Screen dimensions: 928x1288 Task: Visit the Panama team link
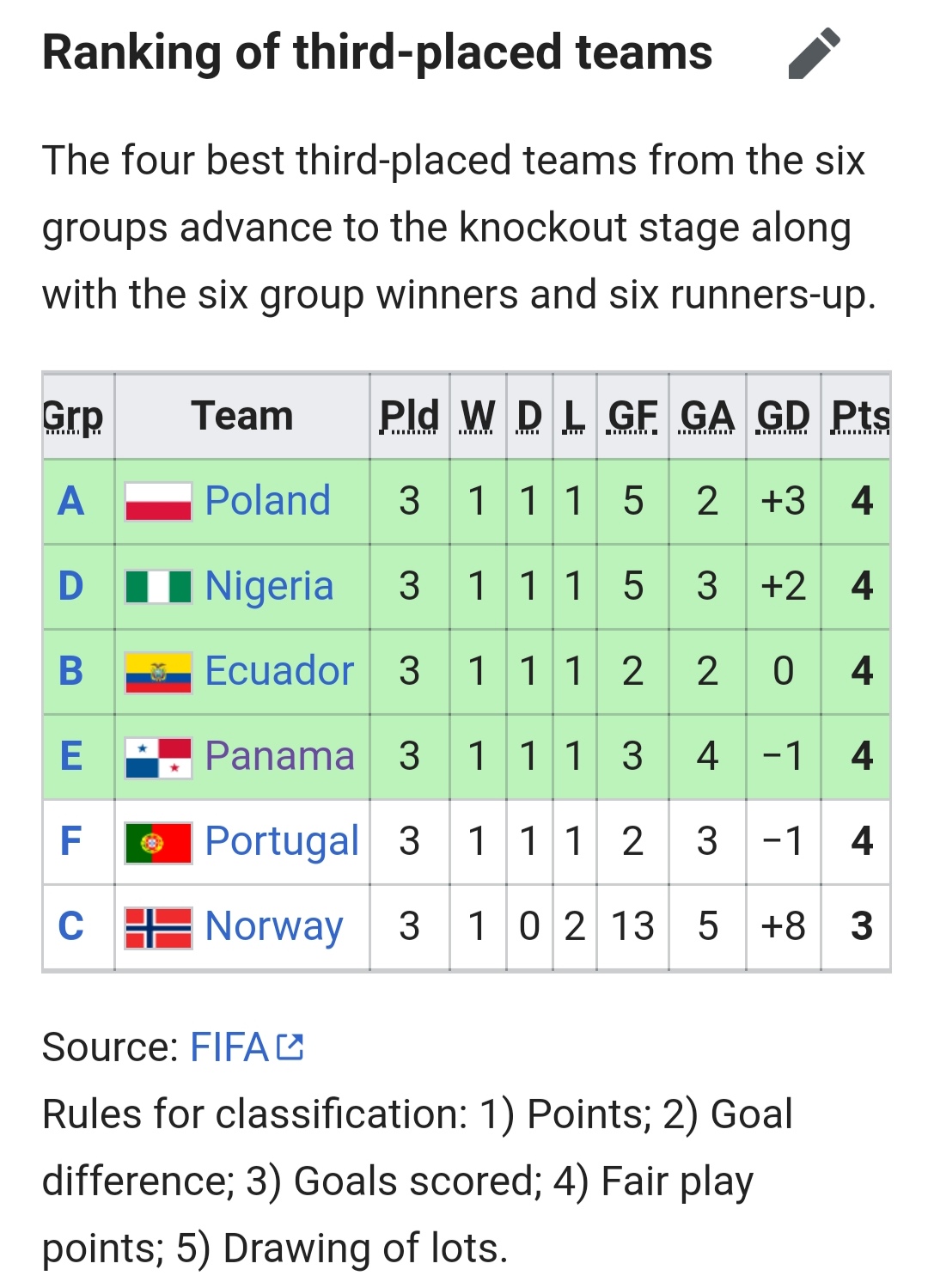point(279,756)
